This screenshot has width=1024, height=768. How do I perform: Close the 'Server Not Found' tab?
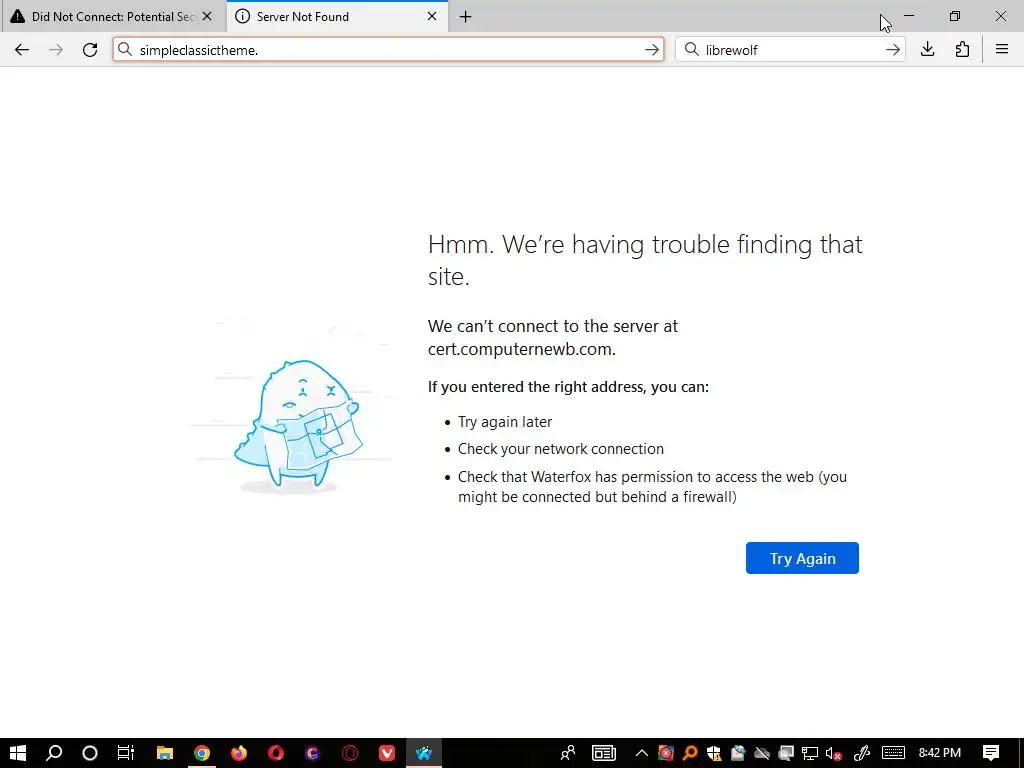[x=432, y=16]
